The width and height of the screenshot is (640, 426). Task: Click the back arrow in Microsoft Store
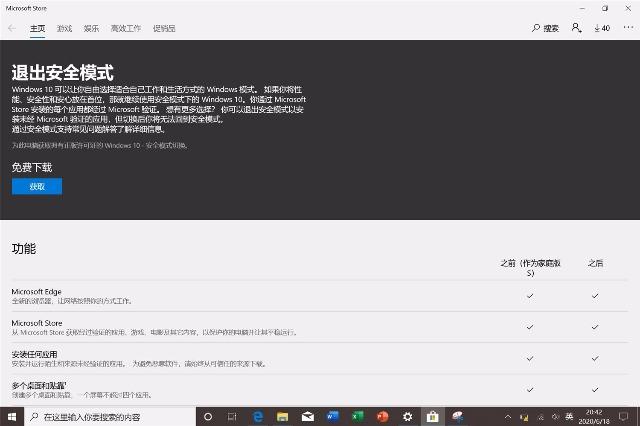[12, 28]
